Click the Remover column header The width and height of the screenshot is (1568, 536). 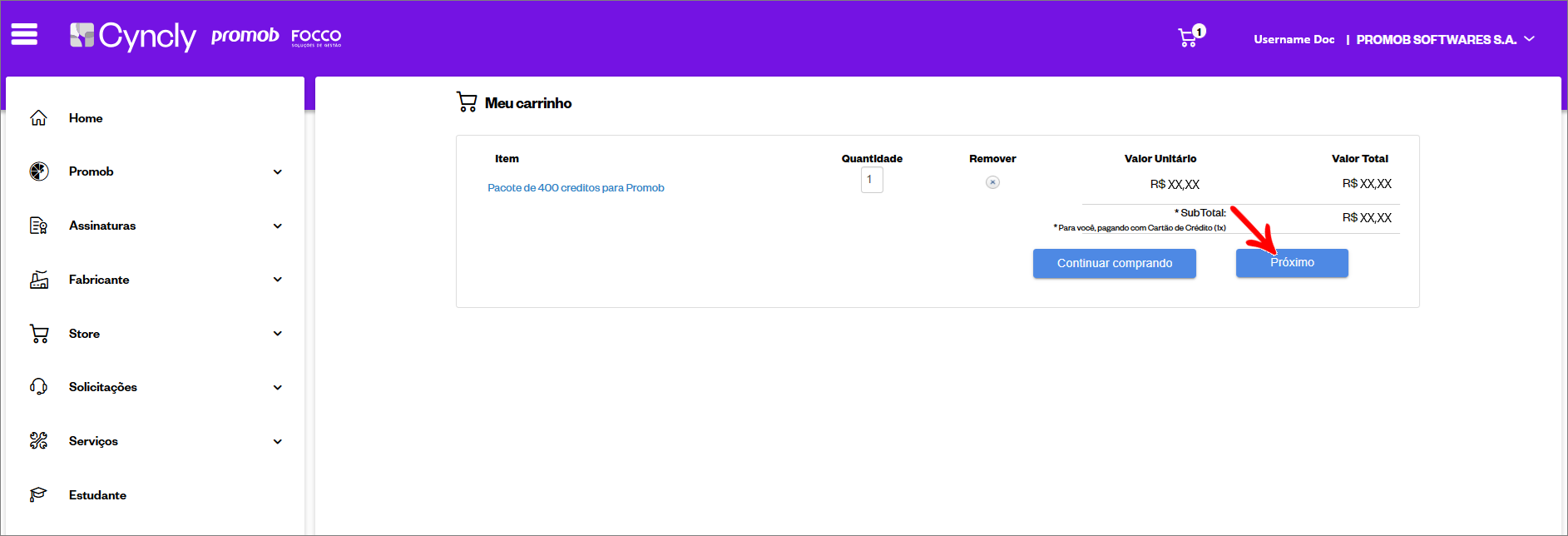tap(992, 159)
